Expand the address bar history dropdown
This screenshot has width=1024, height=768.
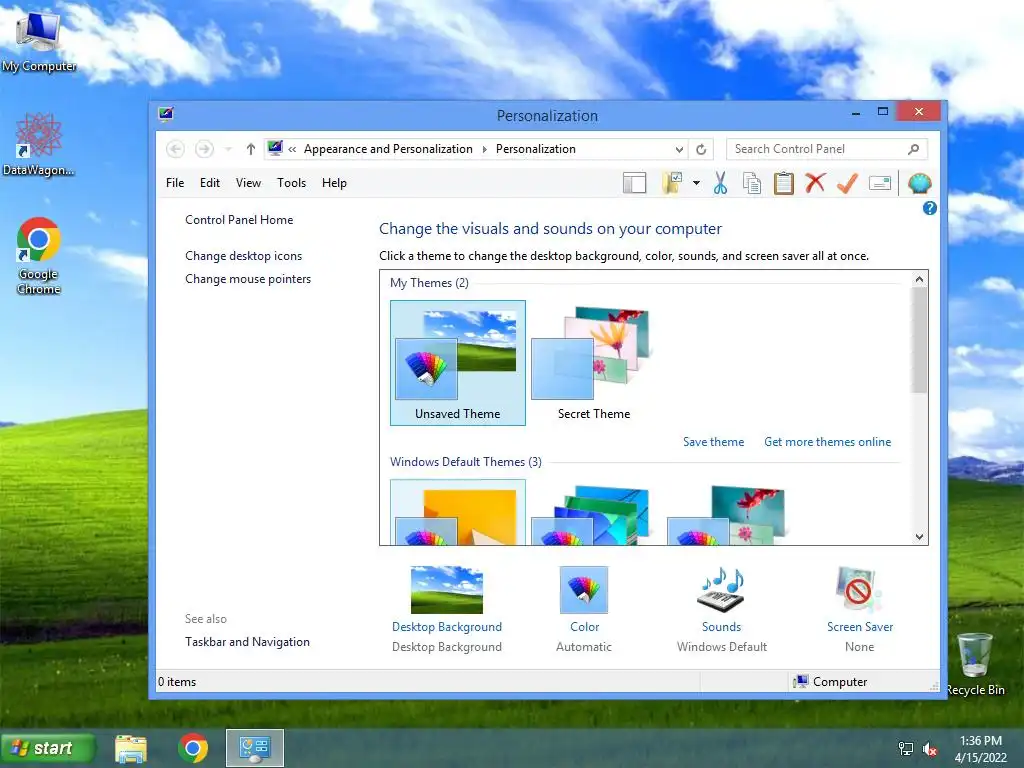[x=679, y=150]
